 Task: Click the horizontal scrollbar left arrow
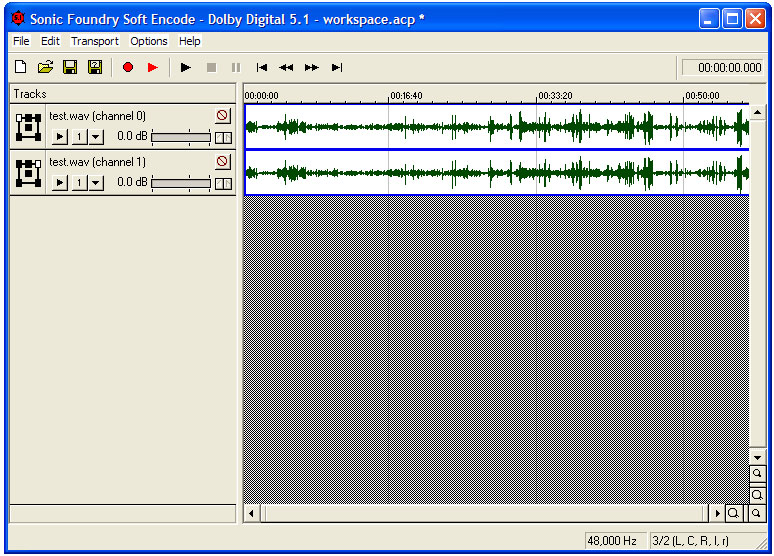[251, 514]
